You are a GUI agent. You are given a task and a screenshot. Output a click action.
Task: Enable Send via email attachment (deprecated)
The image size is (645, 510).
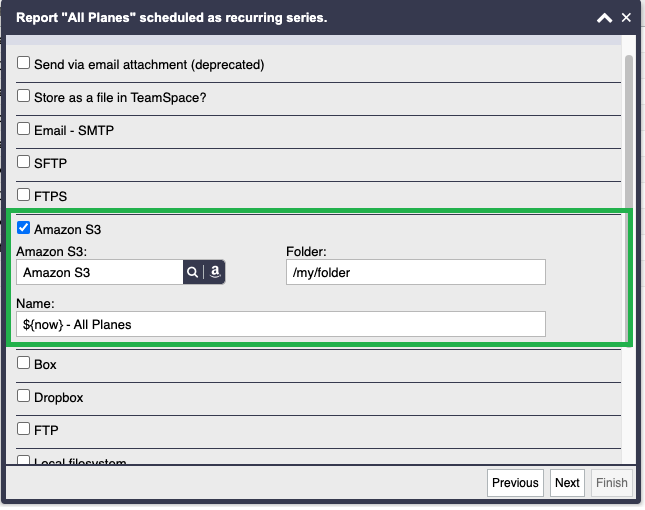click(x=23, y=63)
